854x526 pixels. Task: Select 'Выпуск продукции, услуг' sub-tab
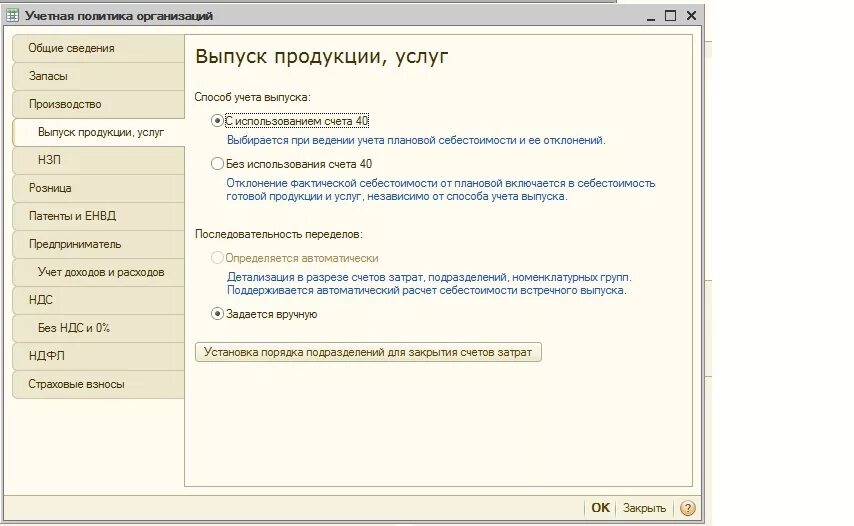tap(99, 132)
